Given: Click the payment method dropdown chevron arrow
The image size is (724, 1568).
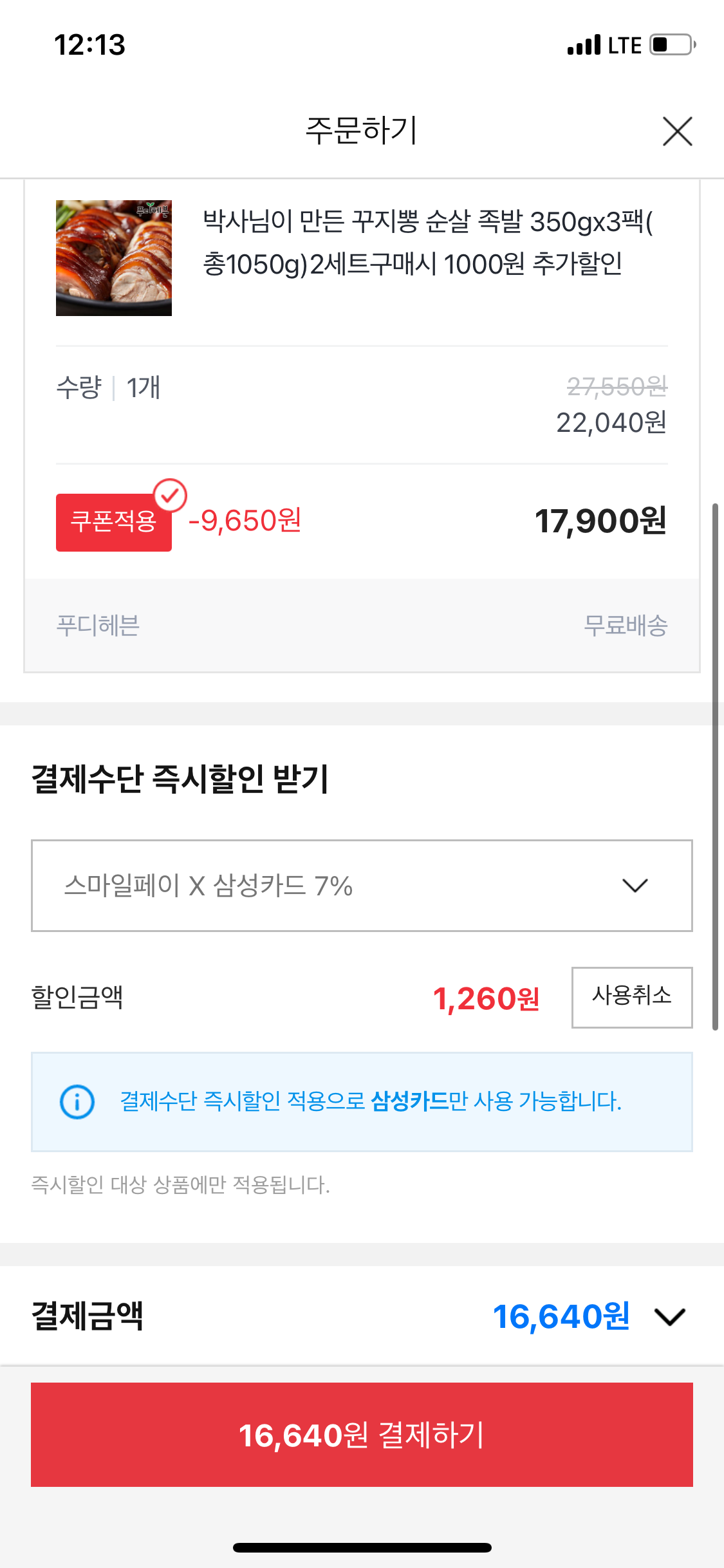Looking at the screenshot, I should click(x=635, y=886).
